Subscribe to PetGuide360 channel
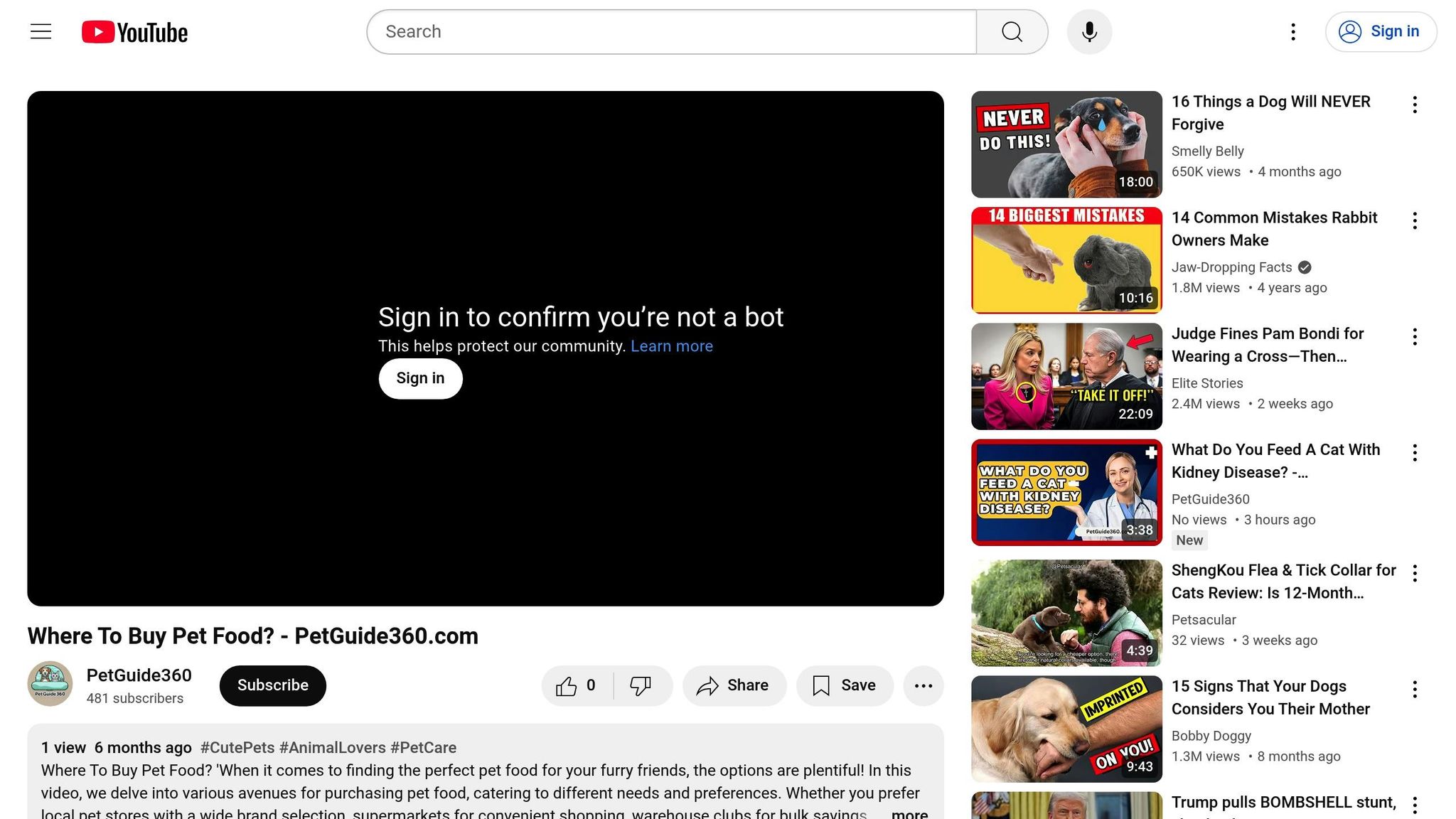 coord(273,685)
